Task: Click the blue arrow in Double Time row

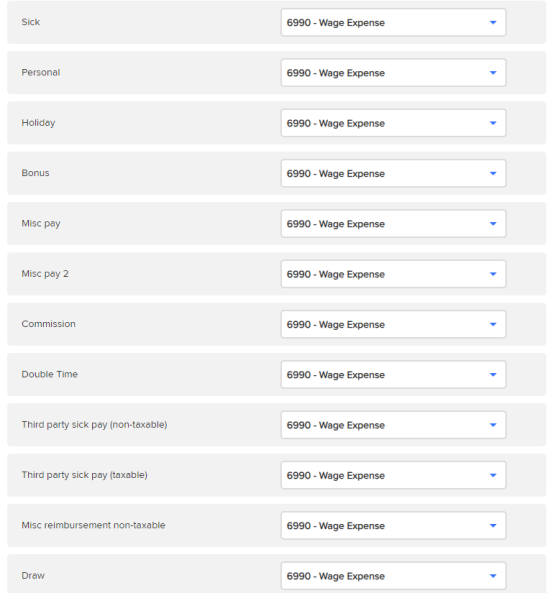Action: click(x=493, y=375)
